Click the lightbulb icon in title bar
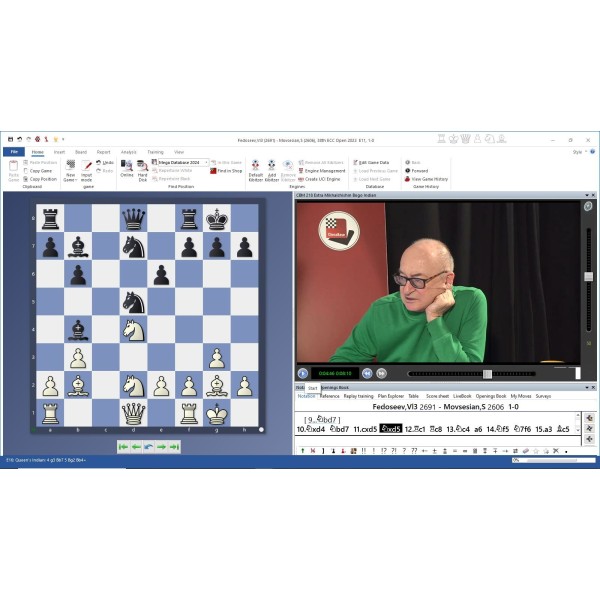Viewport: 600px width, 600px height. (x=55, y=139)
